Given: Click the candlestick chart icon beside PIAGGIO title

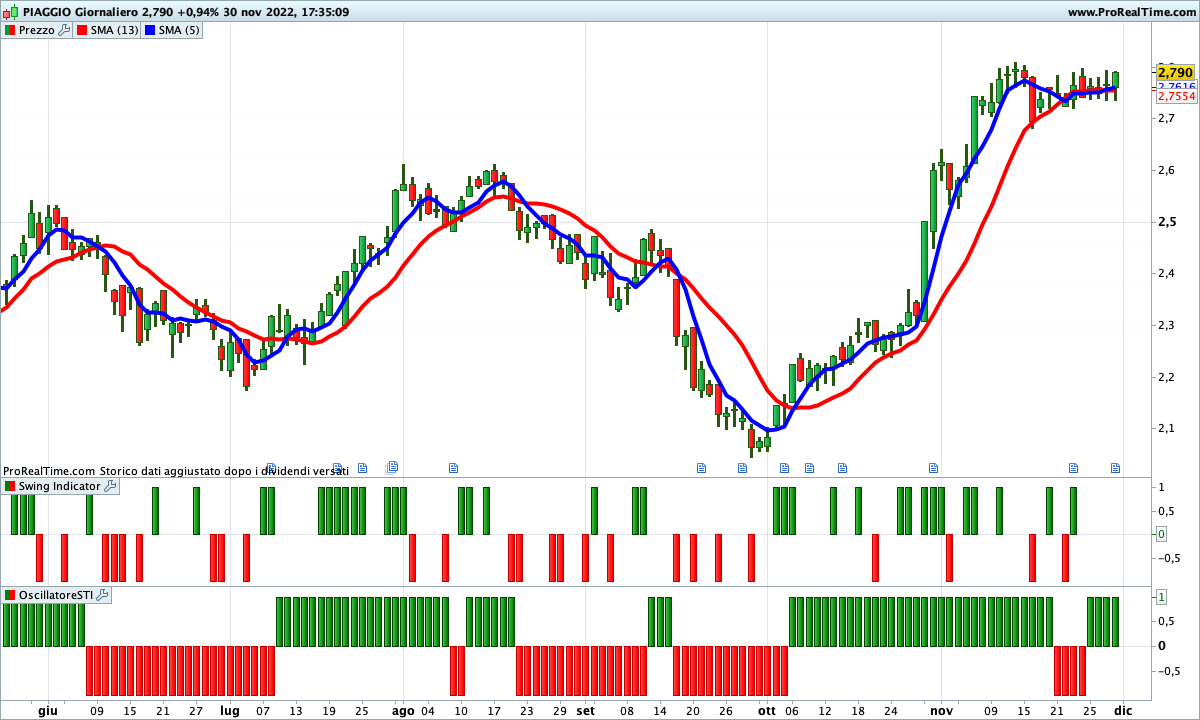Looking at the screenshot, I should coord(9,12).
